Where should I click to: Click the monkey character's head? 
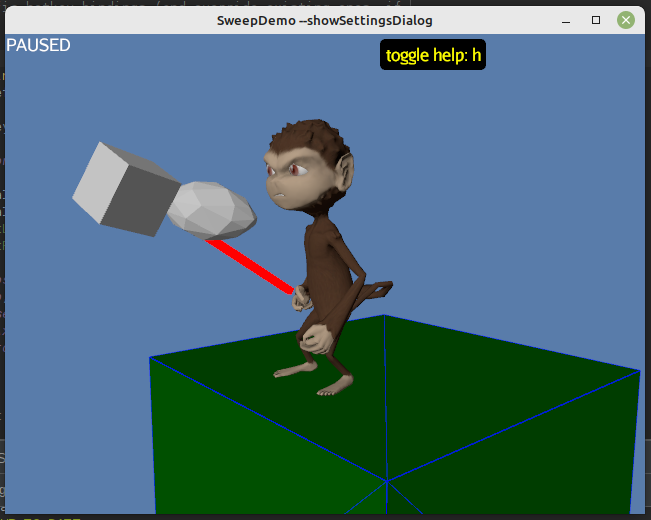tap(309, 166)
